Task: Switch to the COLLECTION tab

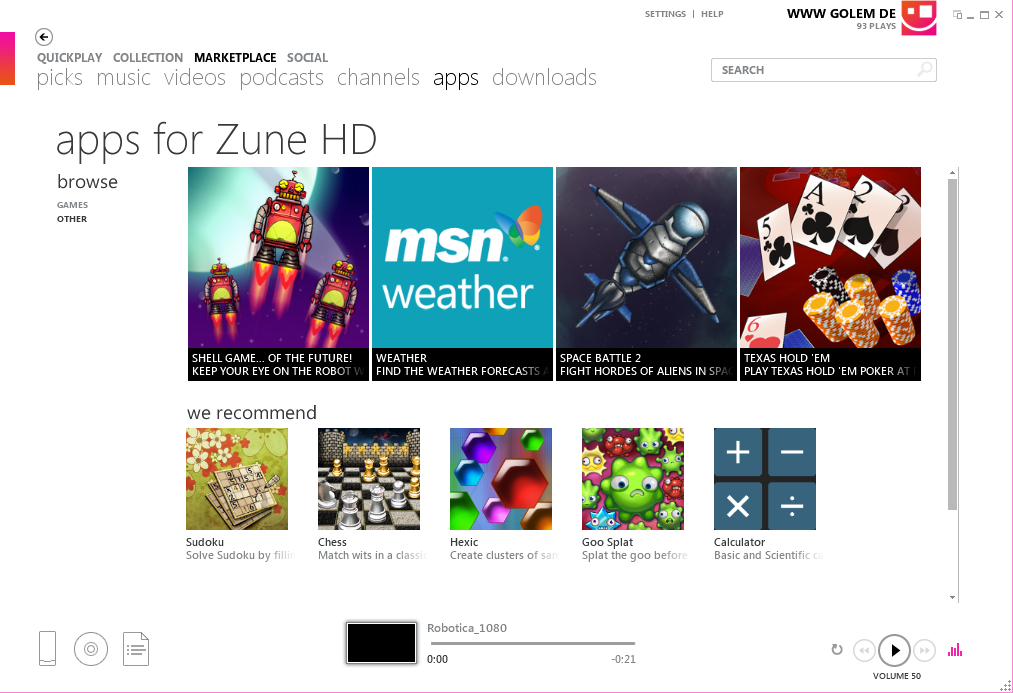Action: tap(148, 57)
